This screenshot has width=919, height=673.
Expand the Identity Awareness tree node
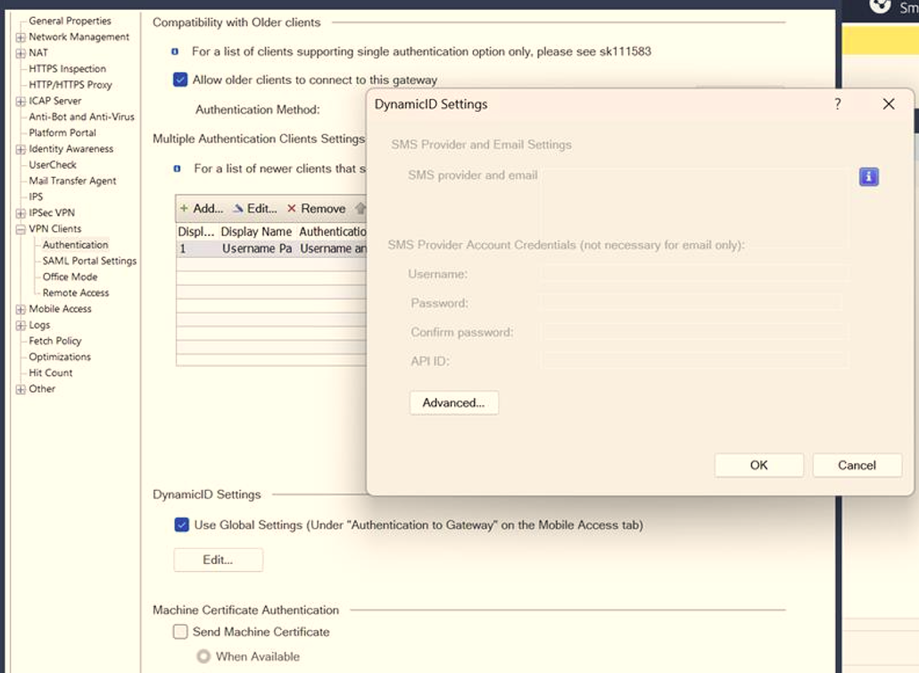tap(21, 149)
